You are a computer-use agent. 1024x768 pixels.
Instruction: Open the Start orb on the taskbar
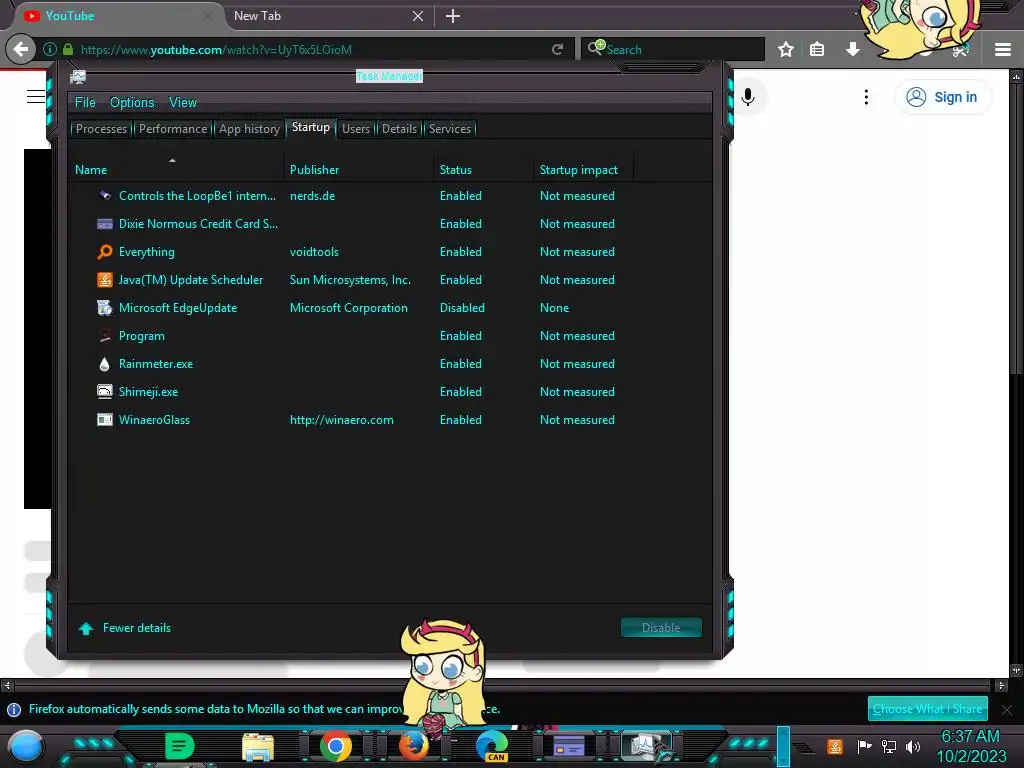(26, 746)
